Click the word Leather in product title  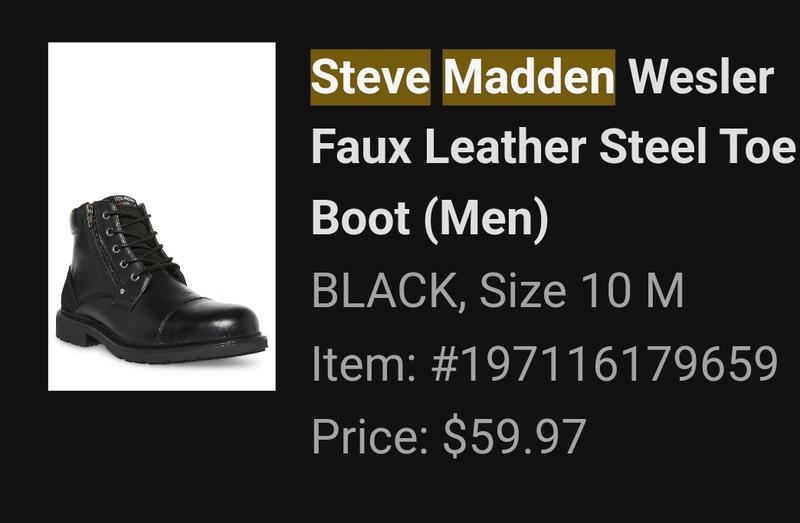[505, 146]
